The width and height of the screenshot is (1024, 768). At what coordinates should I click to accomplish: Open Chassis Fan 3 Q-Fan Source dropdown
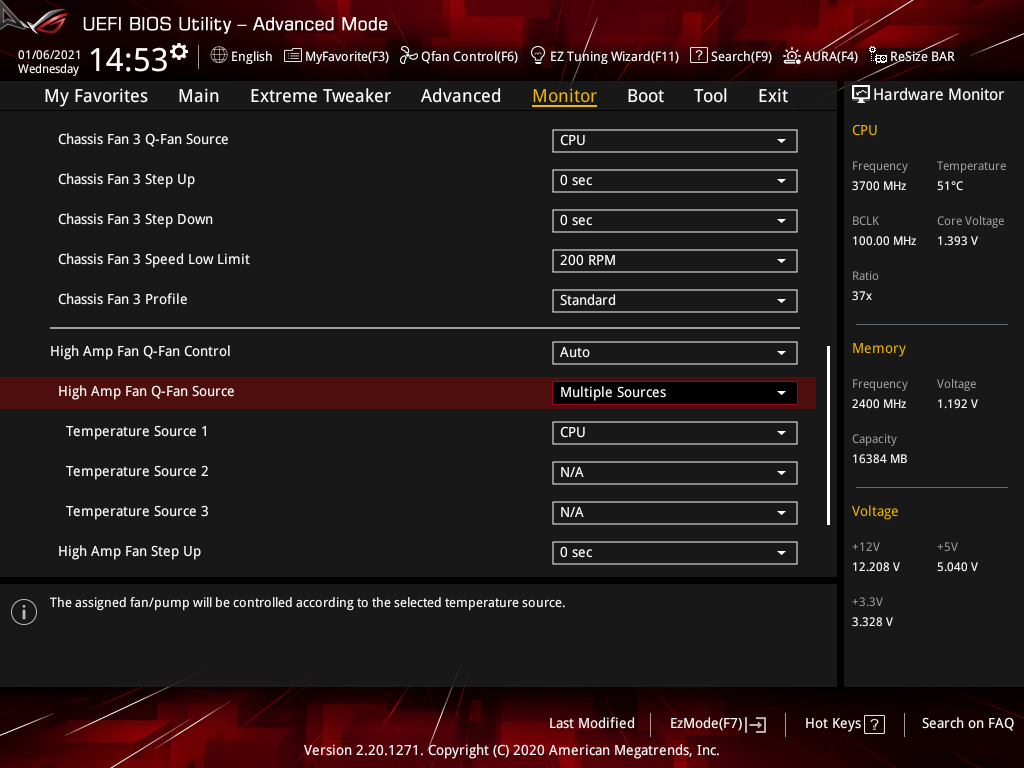click(674, 140)
